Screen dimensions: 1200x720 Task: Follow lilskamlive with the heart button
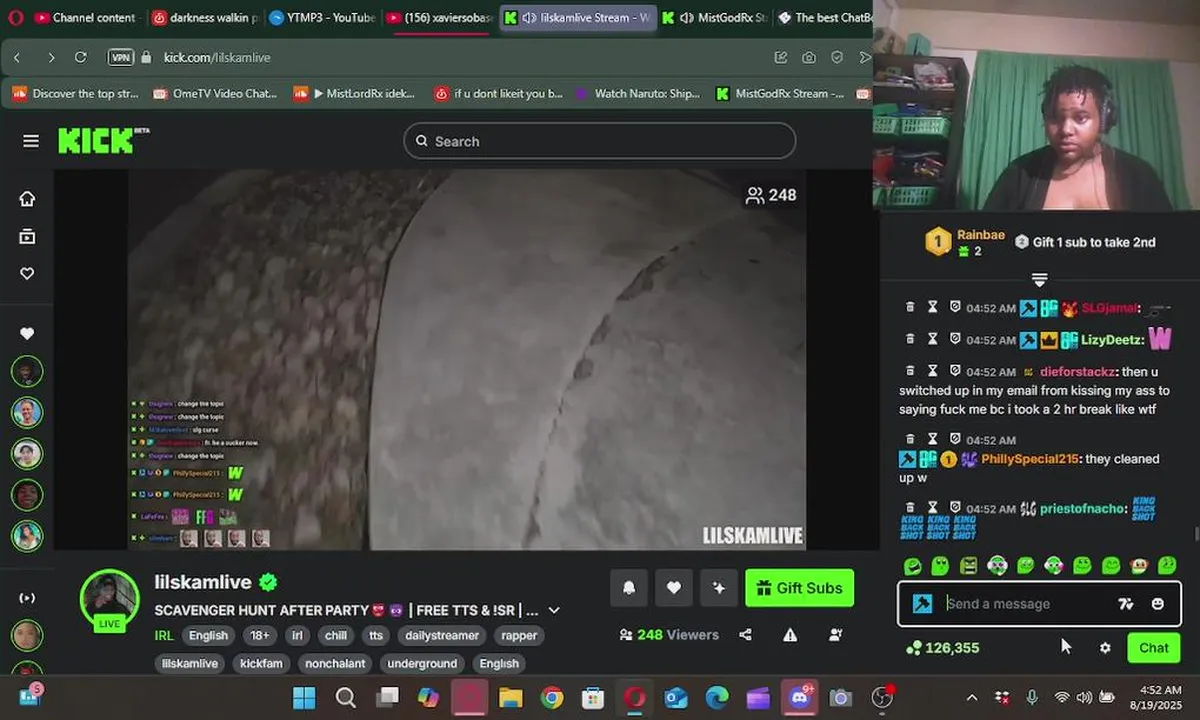(674, 588)
